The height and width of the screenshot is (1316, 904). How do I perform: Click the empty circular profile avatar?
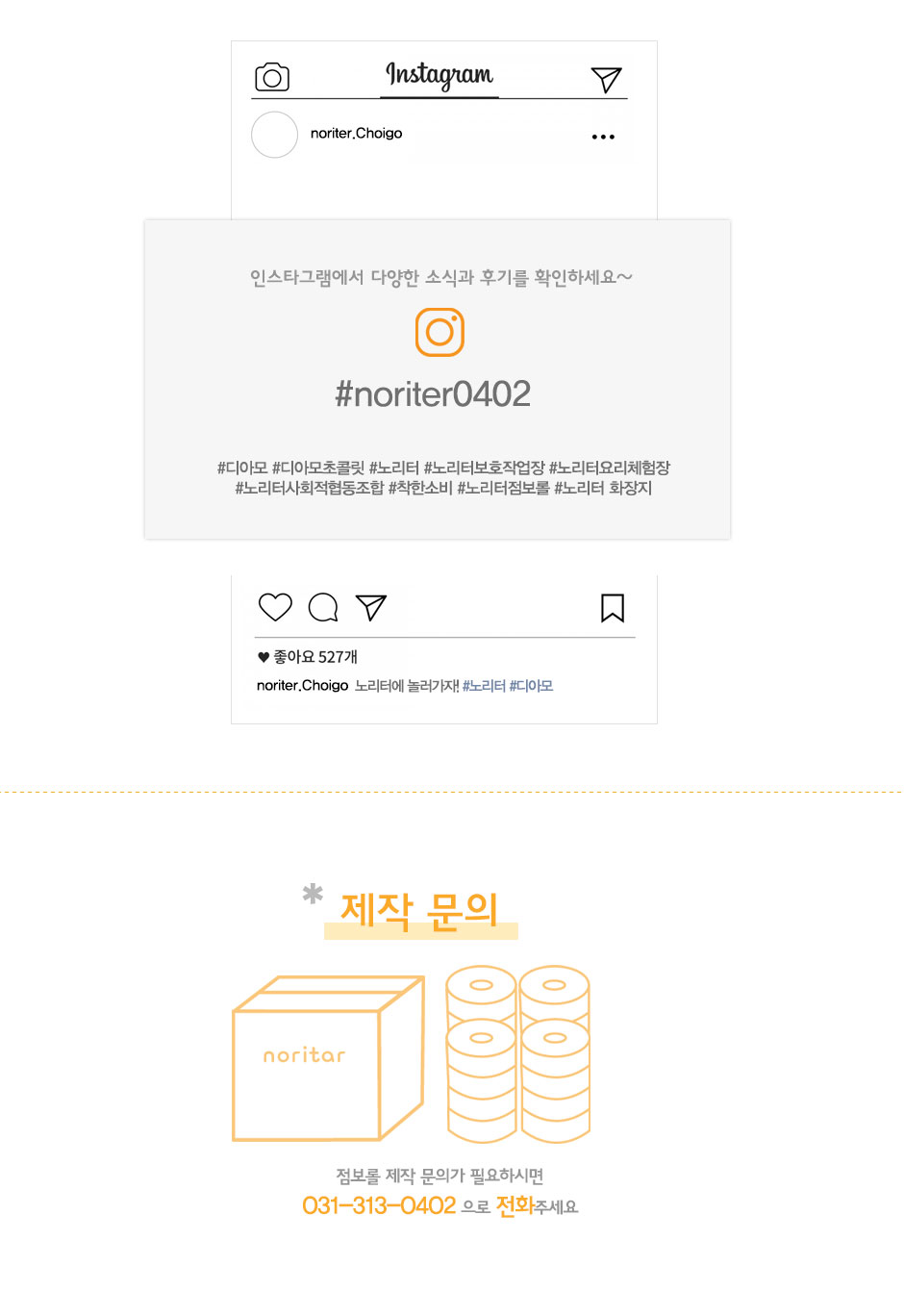(274, 135)
